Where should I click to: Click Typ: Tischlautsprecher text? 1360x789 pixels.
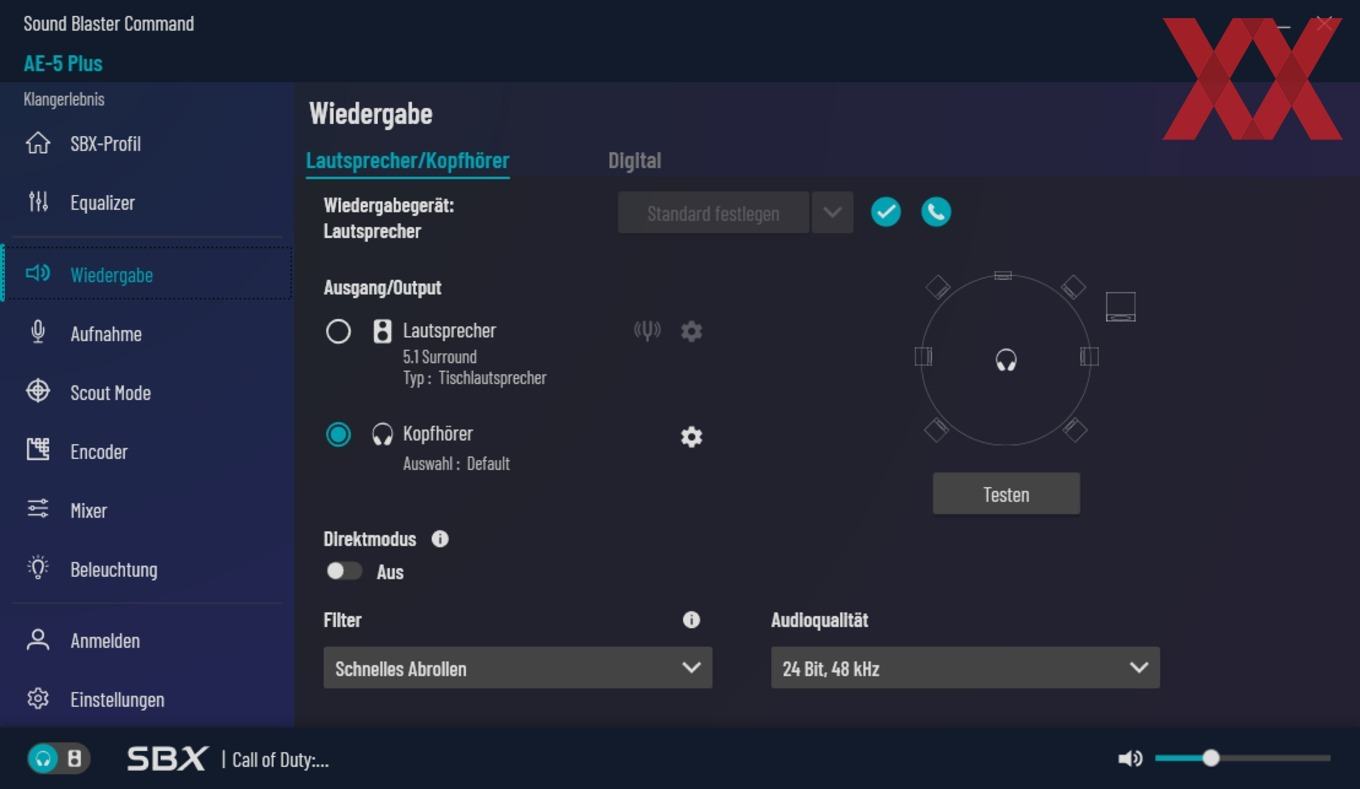[475, 378]
